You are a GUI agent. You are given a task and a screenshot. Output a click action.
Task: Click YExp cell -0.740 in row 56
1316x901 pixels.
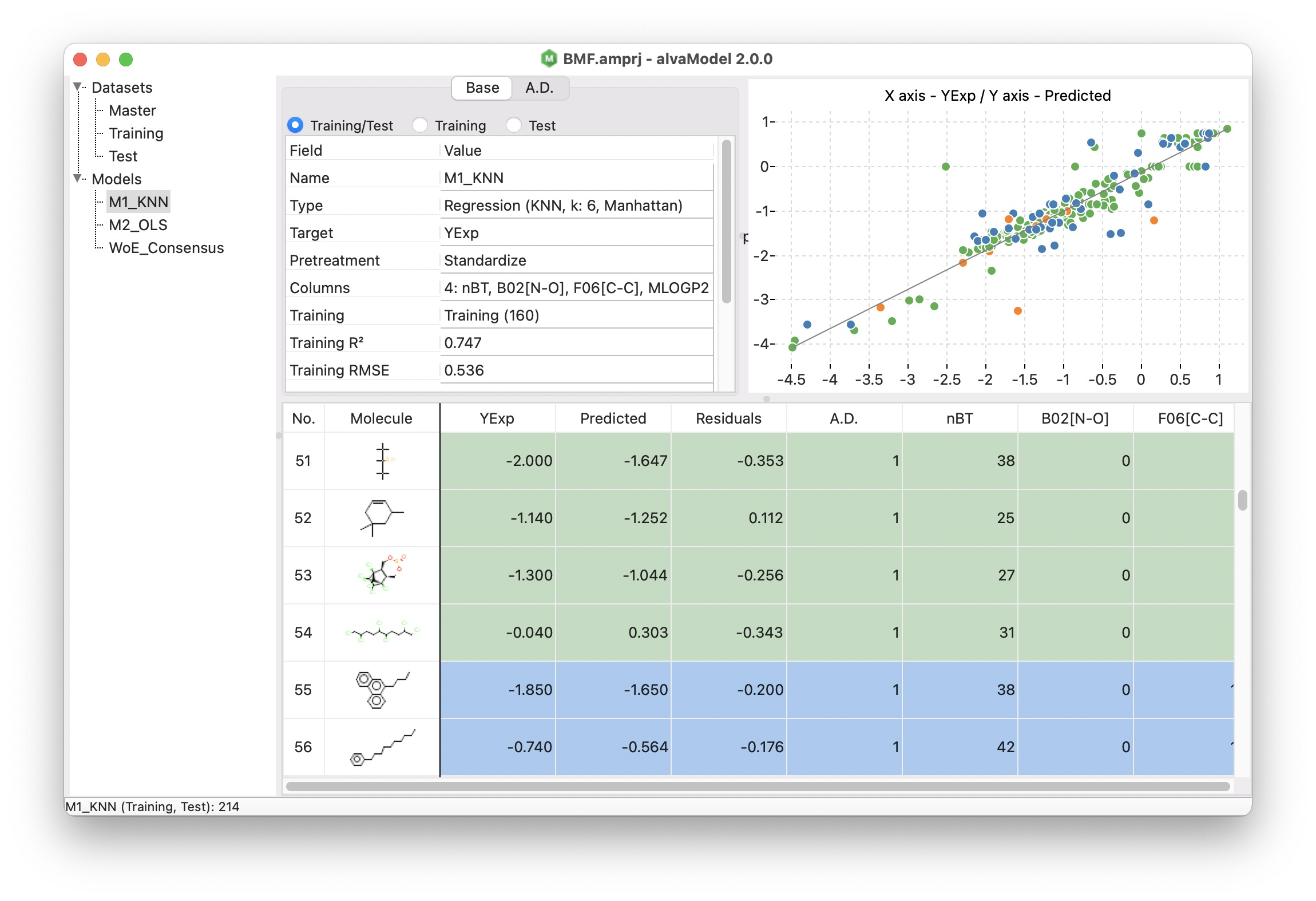click(x=497, y=747)
